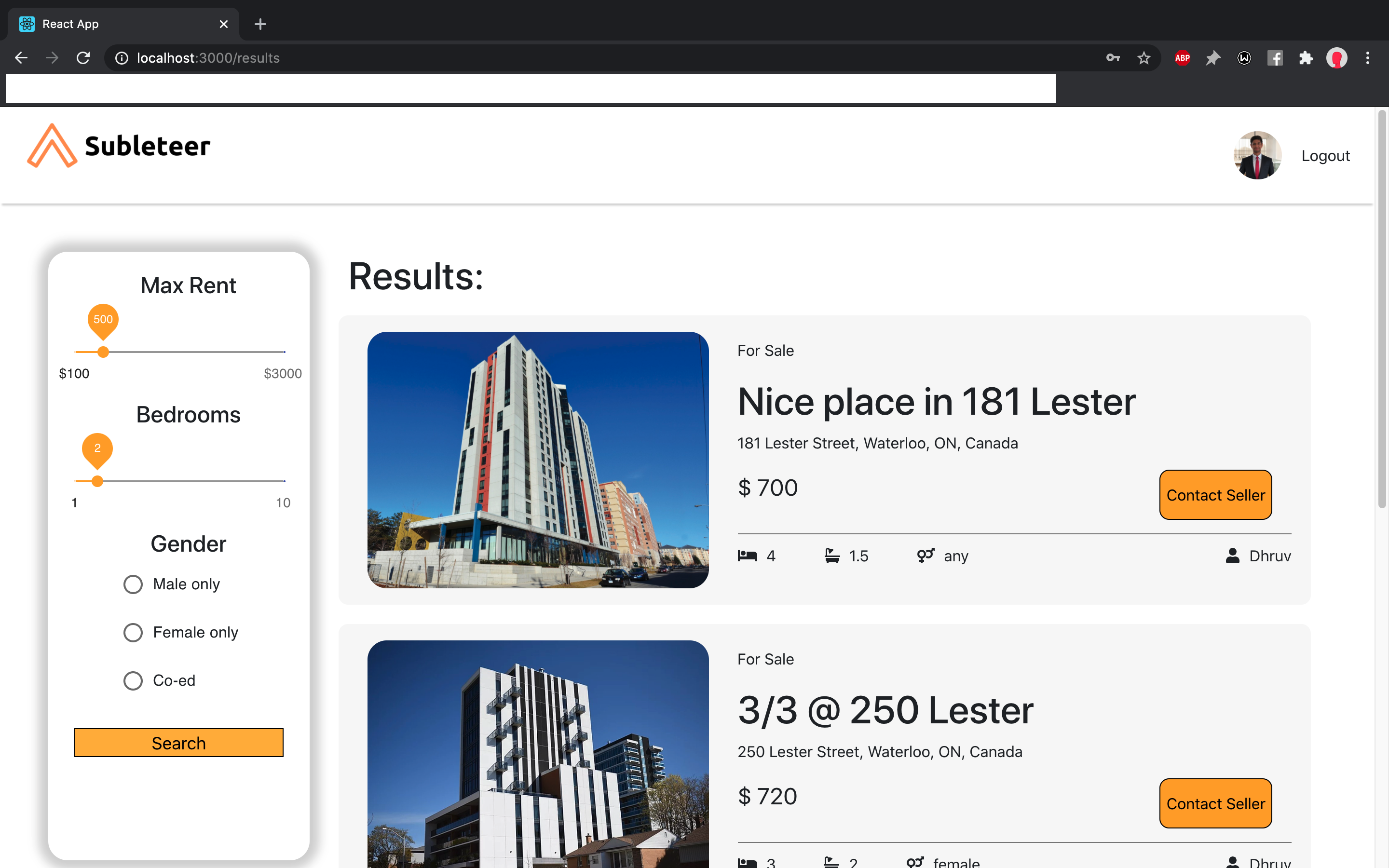Click the Max Rent slider handle
Viewport: 1389px width, 868px height.
click(103, 352)
